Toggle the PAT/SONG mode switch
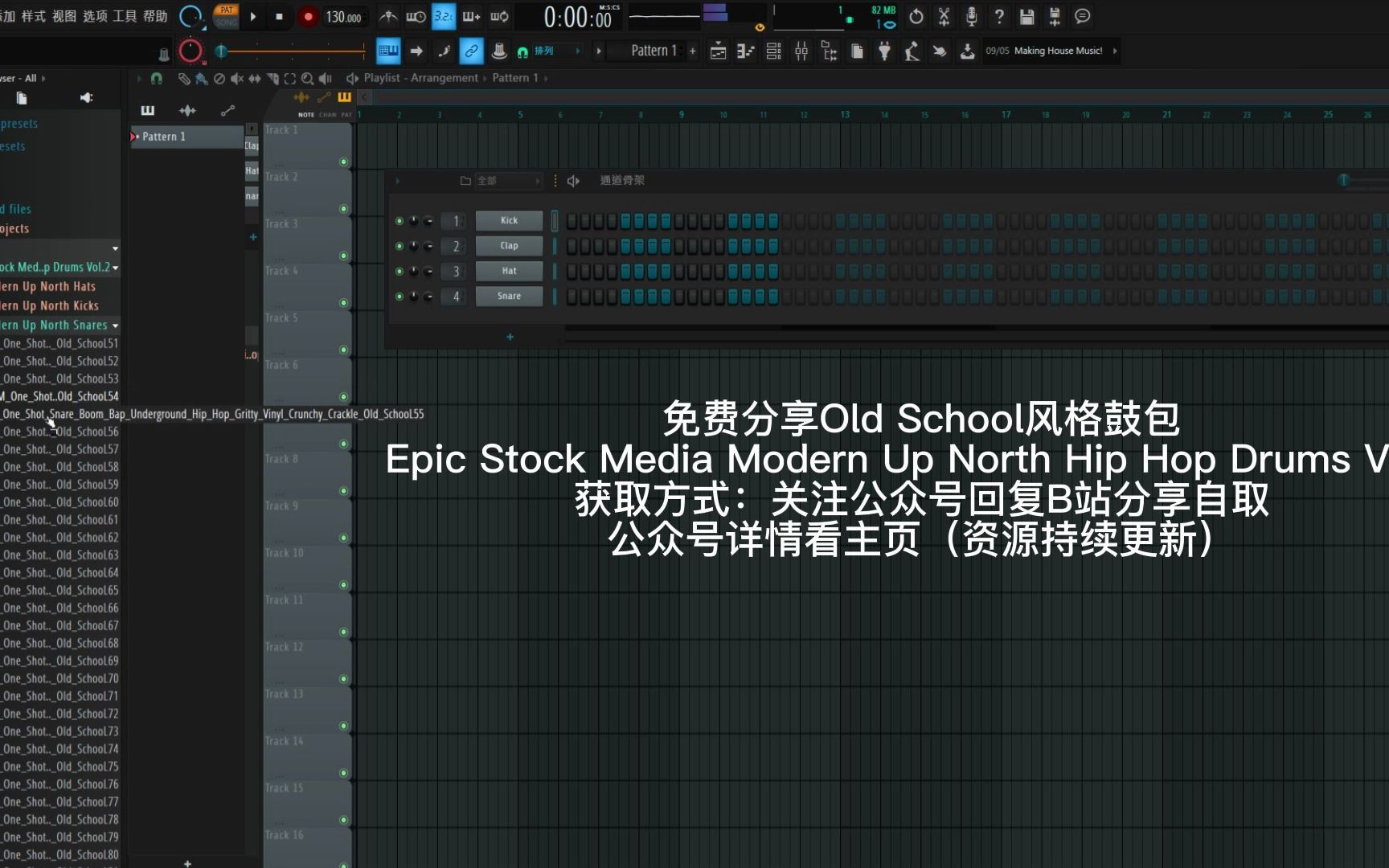The height and width of the screenshot is (868, 1389). tap(227, 16)
